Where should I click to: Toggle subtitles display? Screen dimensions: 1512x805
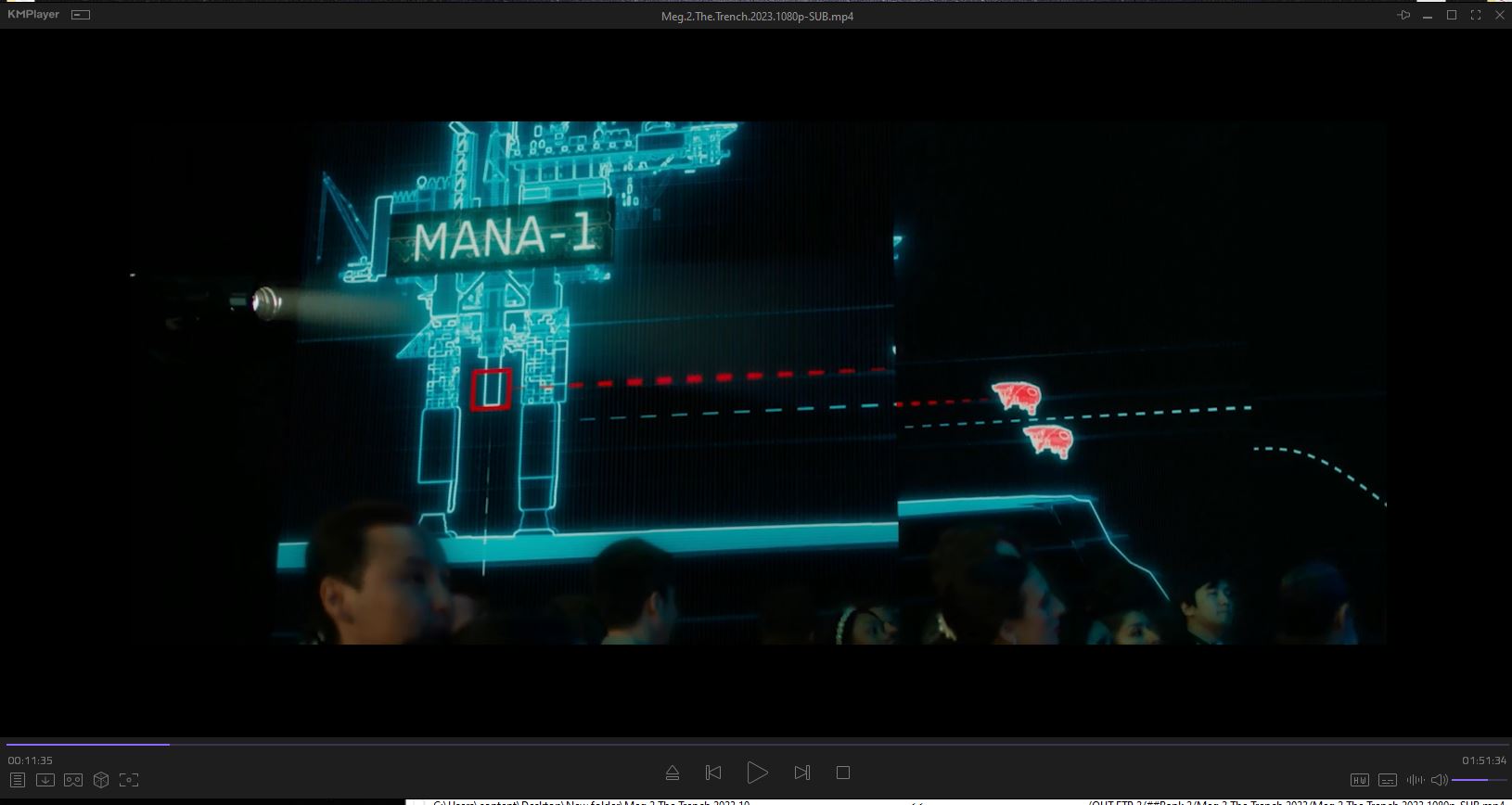[x=1388, y=780]
